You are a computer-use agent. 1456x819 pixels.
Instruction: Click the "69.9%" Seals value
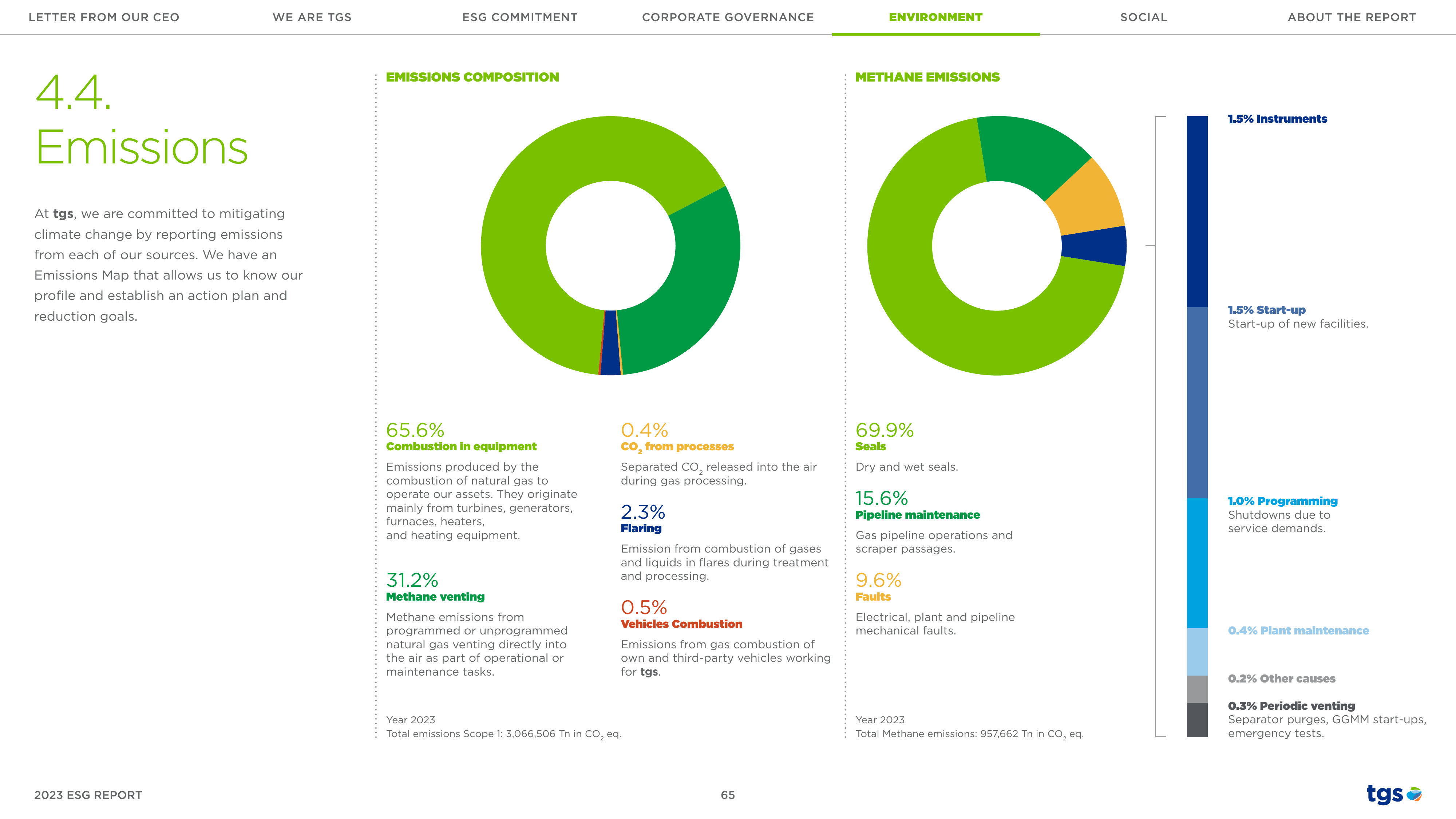tap(885, 430)
